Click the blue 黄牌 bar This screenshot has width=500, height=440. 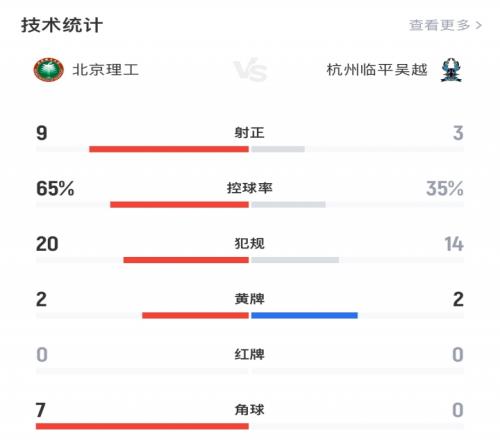(x=304, y=315)
